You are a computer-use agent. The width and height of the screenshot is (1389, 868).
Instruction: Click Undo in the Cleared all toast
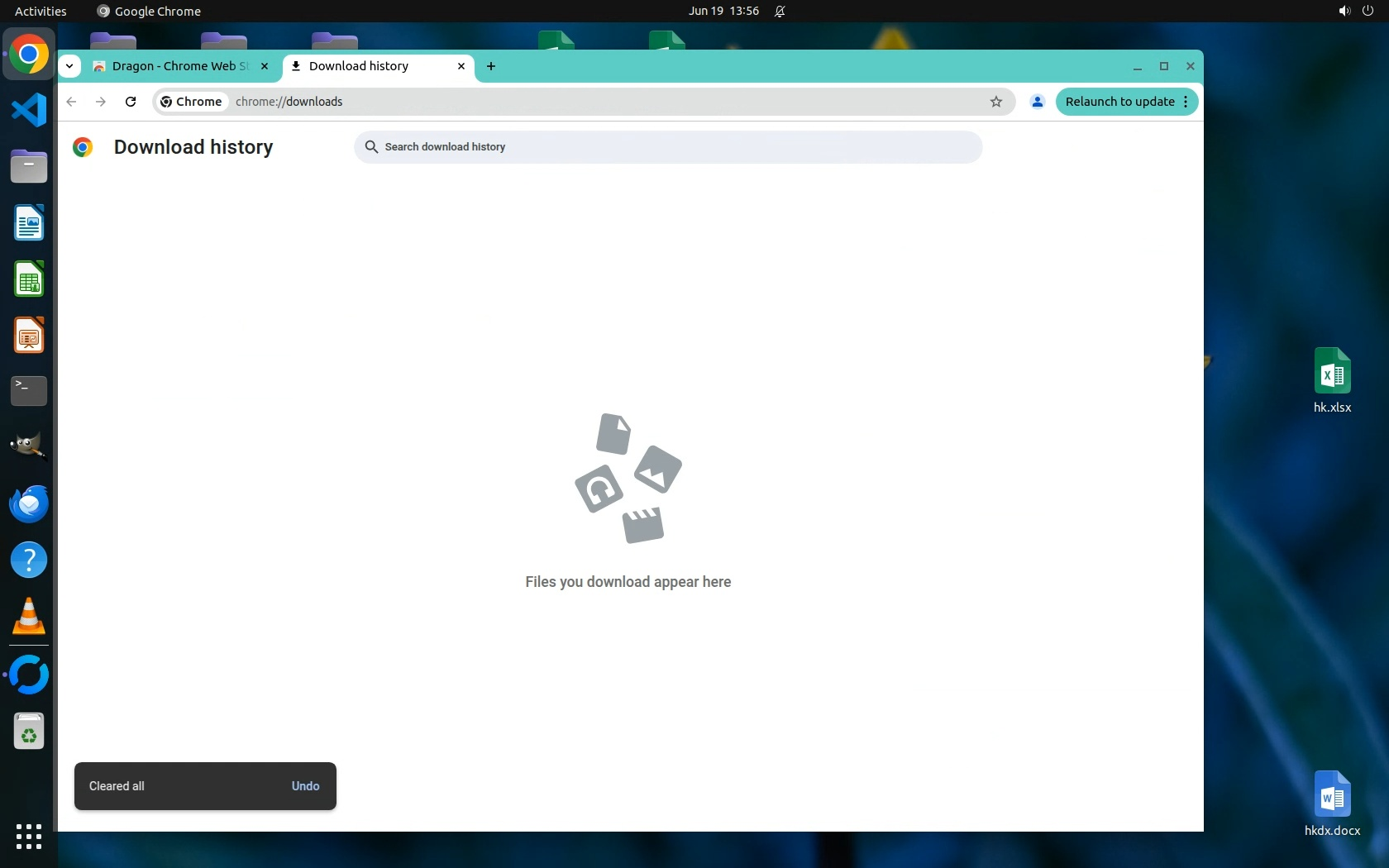[x=305, y=786]
